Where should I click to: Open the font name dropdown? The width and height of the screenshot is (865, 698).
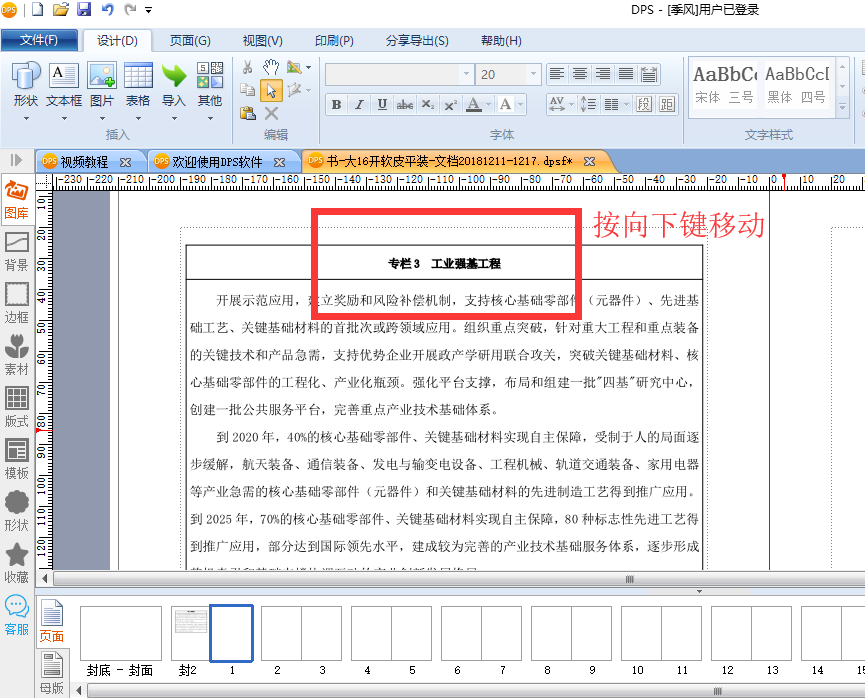pos(466,74)
